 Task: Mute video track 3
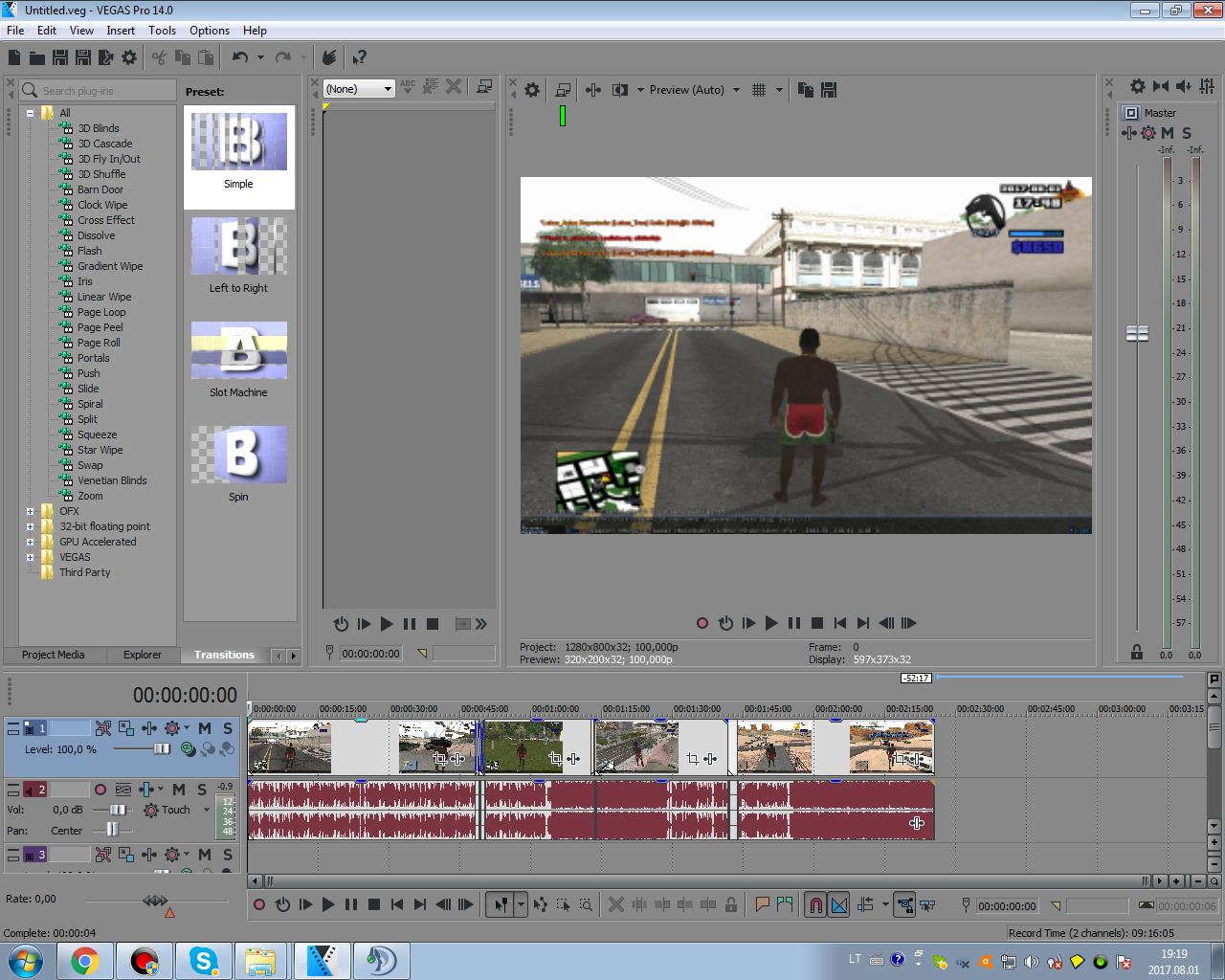point(205,855)
